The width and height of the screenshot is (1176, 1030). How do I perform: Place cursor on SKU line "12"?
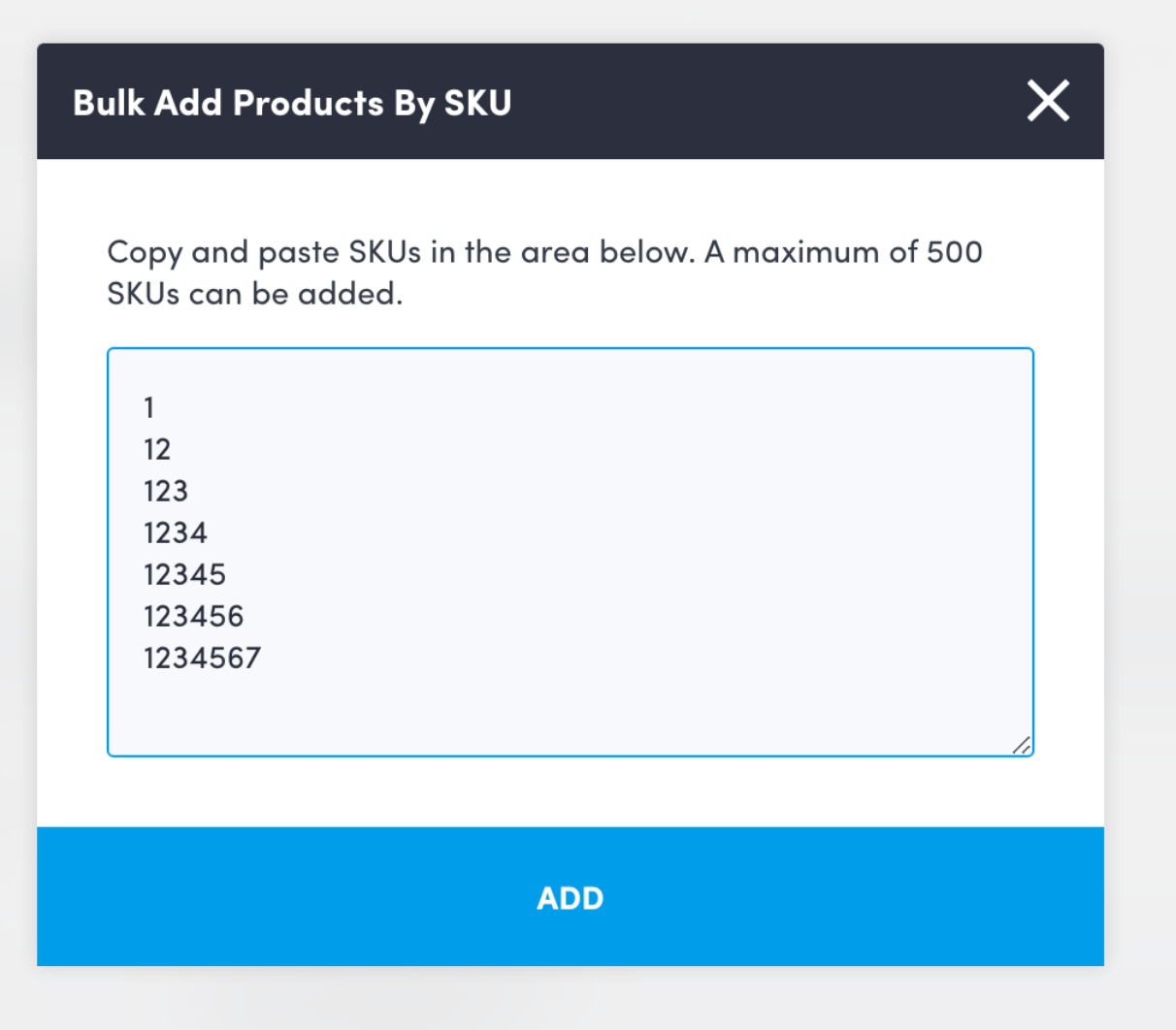(x=157, y=449)
